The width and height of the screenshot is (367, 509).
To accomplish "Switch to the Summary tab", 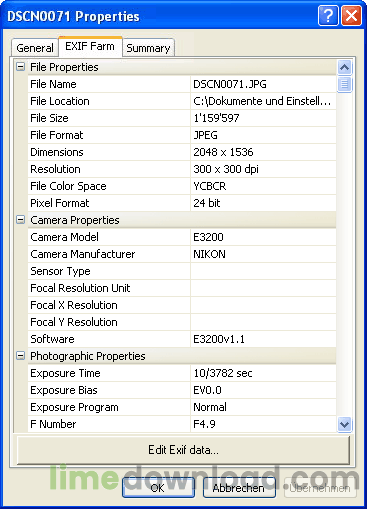I will 148,48.
